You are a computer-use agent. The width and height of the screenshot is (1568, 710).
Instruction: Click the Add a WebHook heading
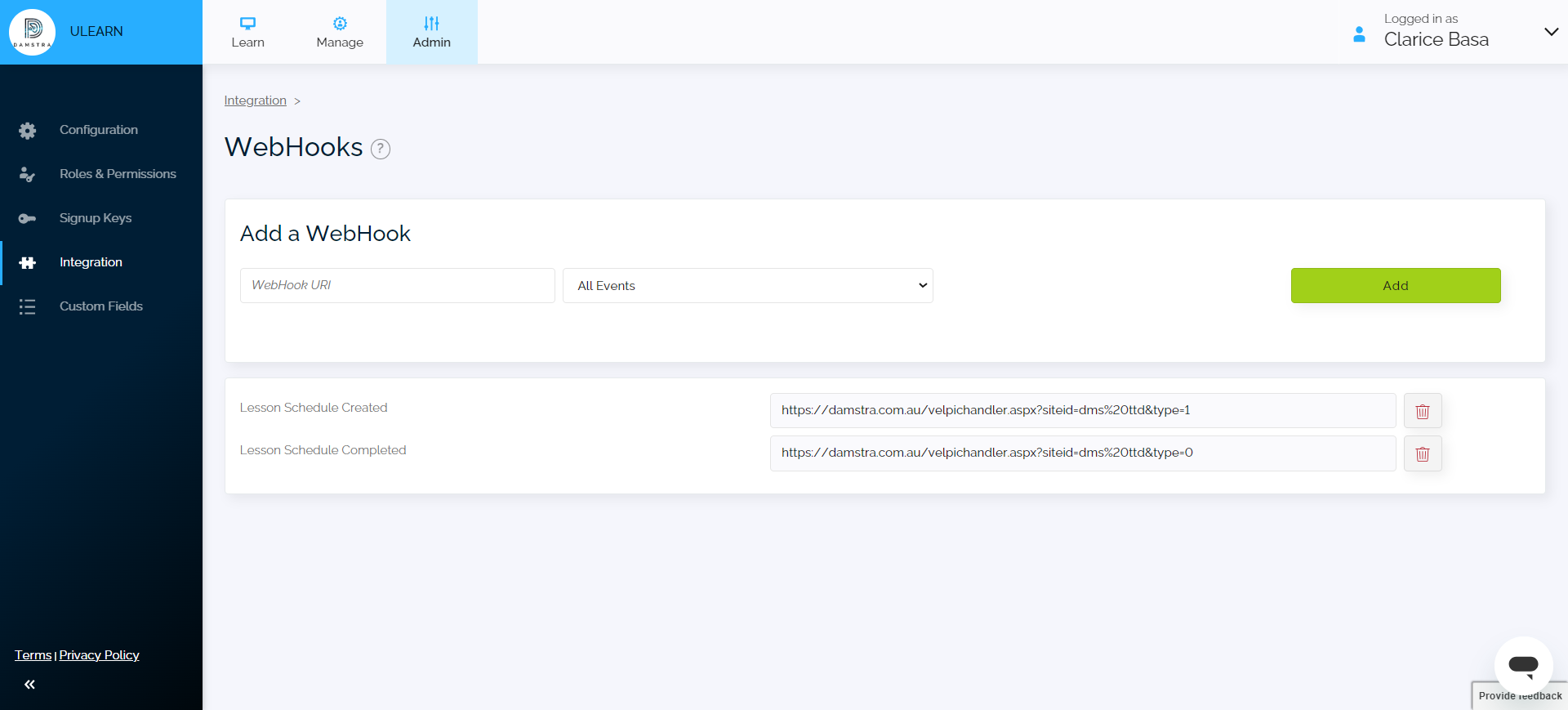click(325, 234)
